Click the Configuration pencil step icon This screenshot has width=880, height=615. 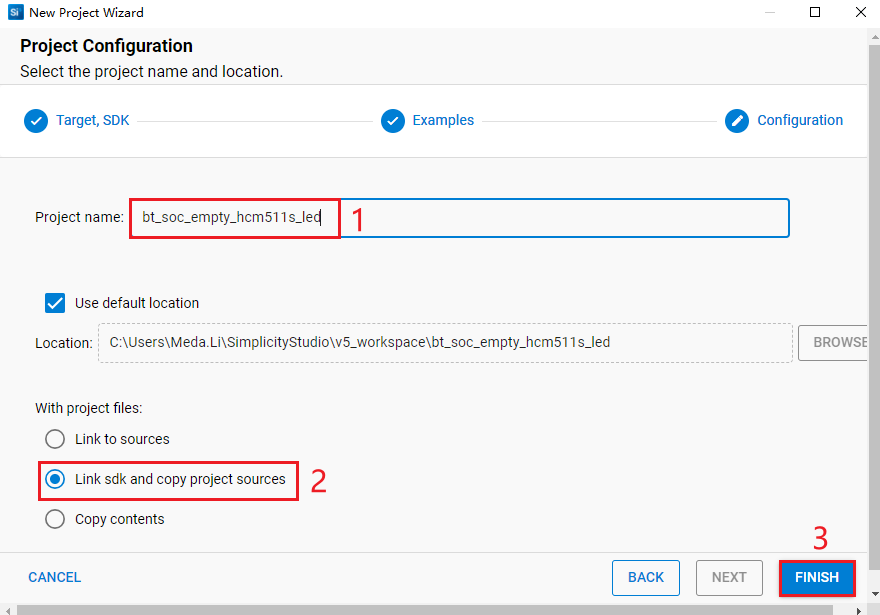(x=737, y=121)
